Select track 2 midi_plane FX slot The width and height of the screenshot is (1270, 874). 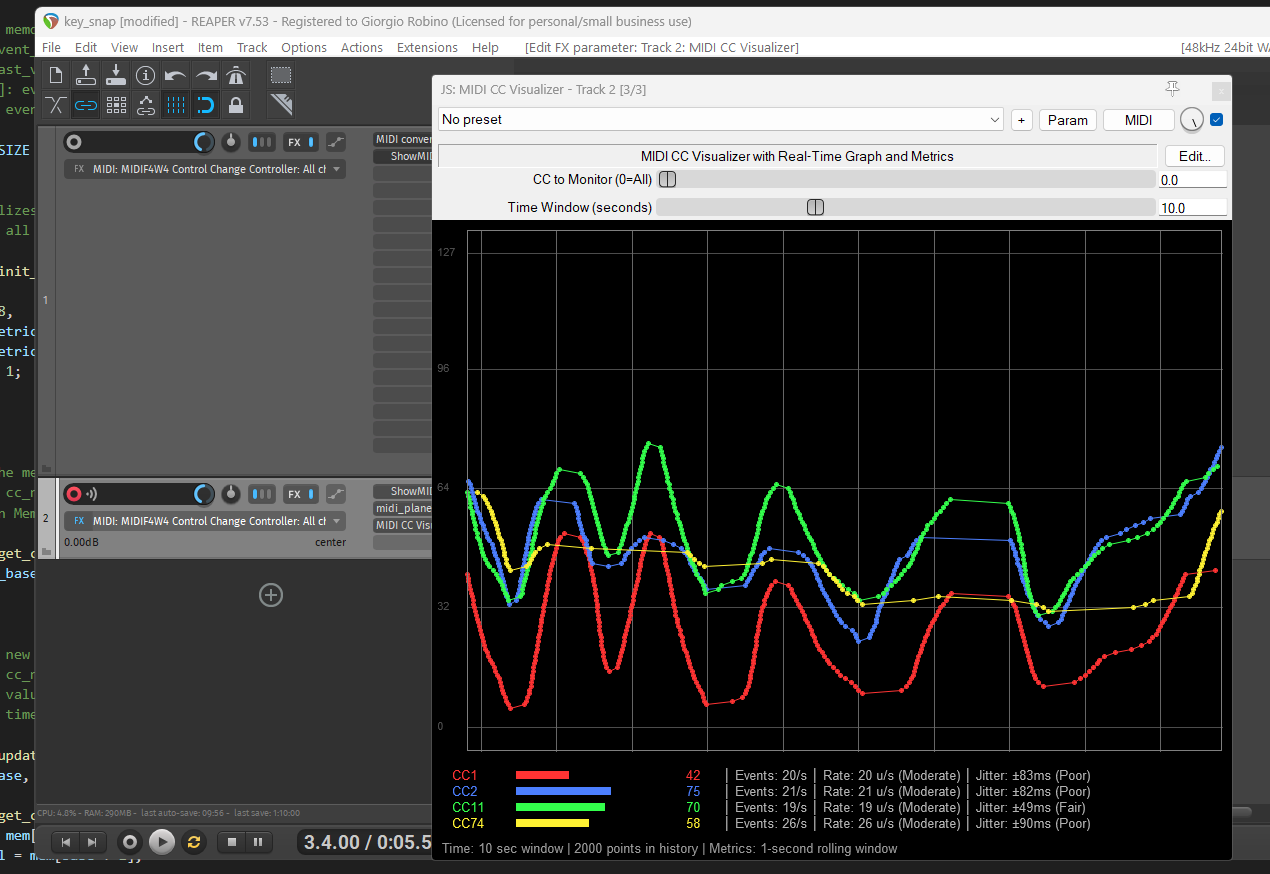403,508
